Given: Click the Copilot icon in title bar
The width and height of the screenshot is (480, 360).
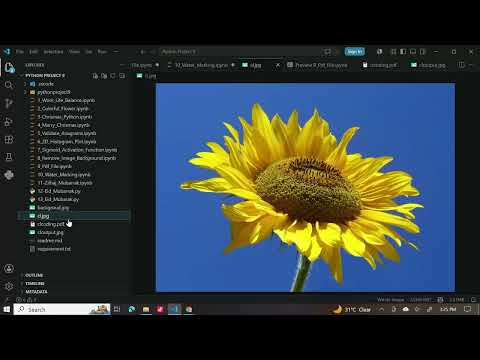Looking at the screenshot, I should (x=379, y=52).
